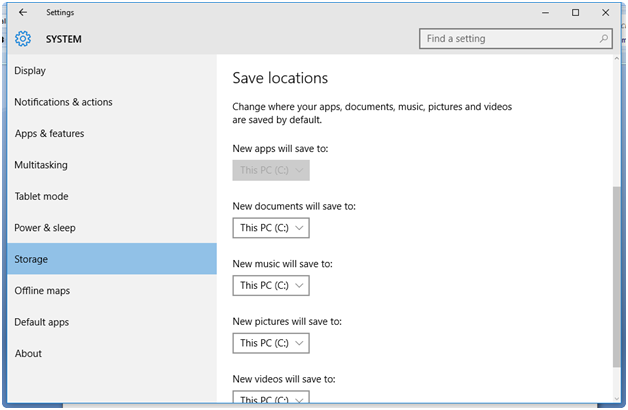This screenshot has height=410, width=628.
Task: Expand the new music save location dropdown
Action: pos(271,286)
